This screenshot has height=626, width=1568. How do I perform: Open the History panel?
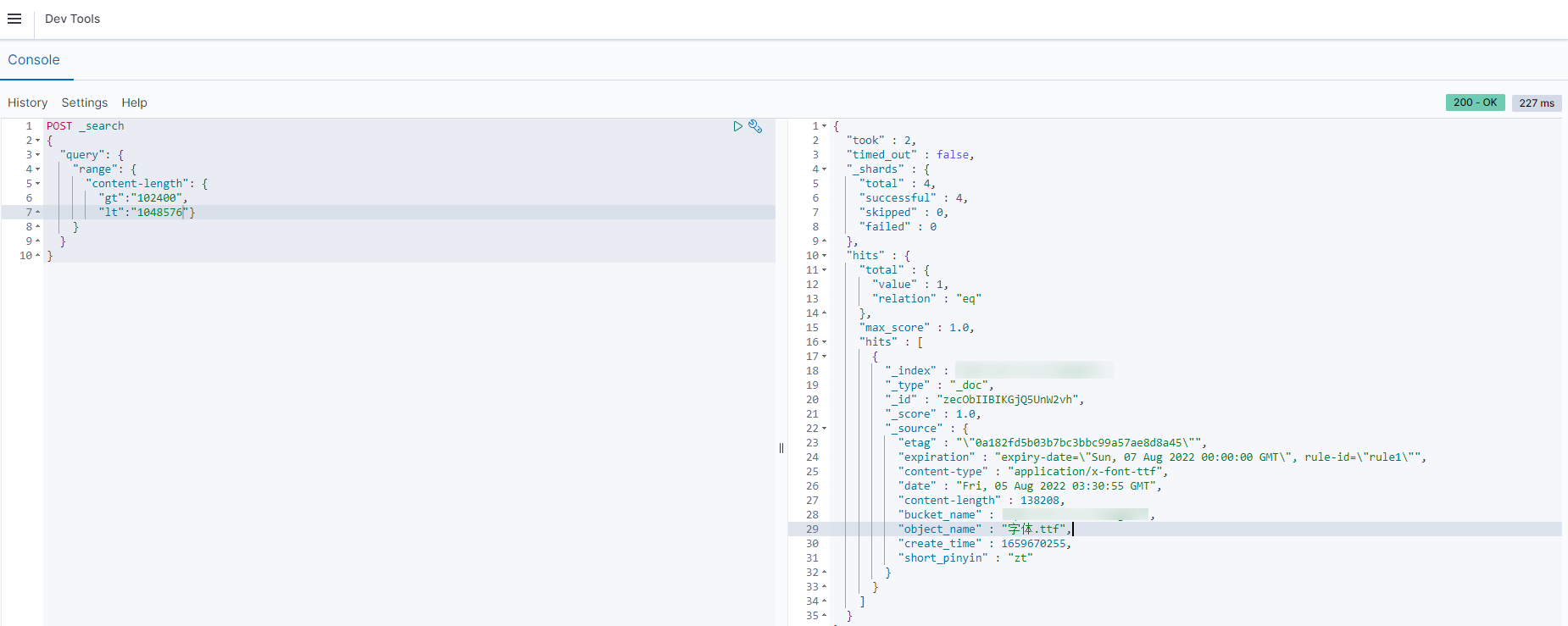(27, 102)
